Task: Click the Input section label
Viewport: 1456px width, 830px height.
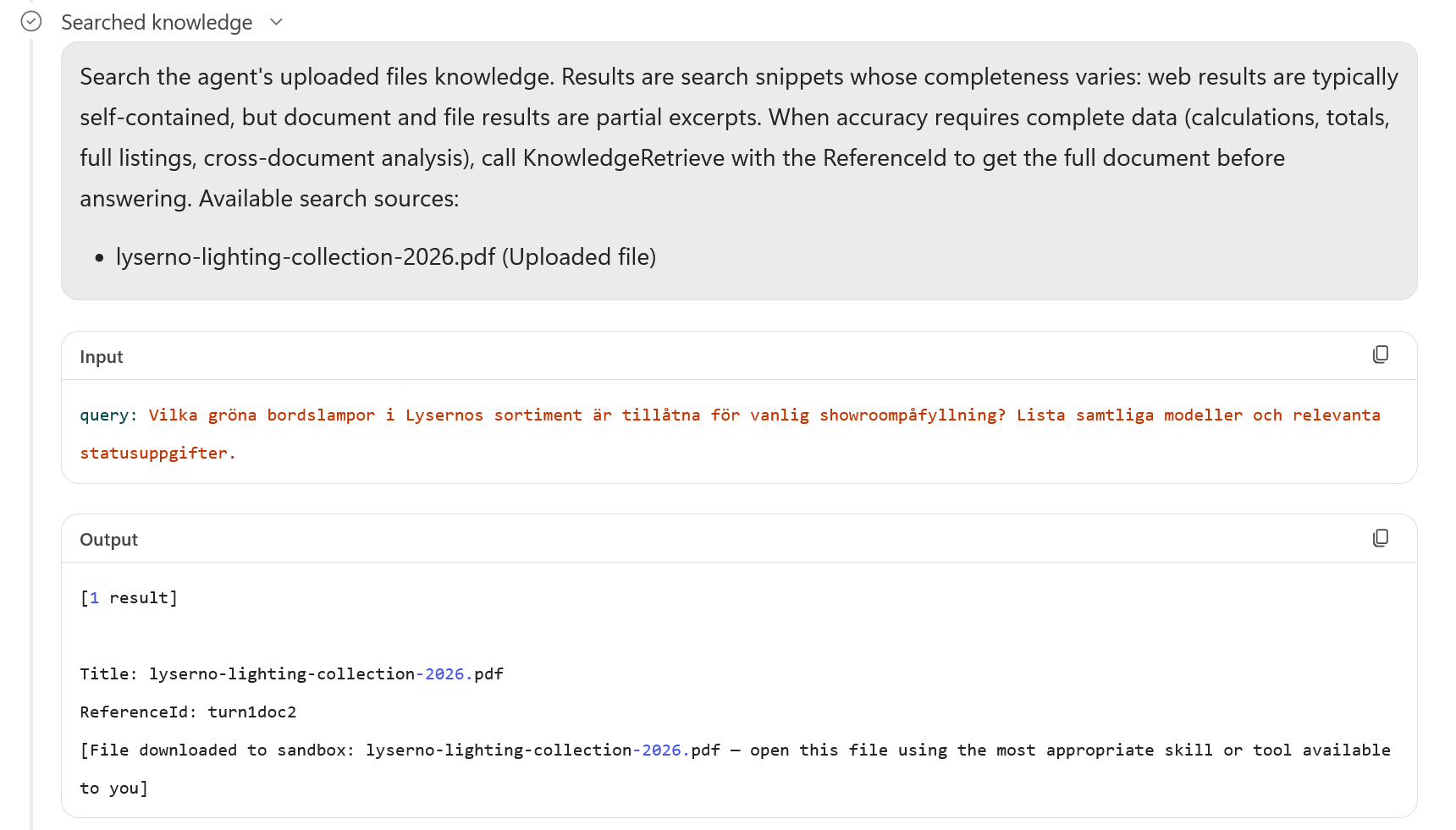Action: point(102,357)
